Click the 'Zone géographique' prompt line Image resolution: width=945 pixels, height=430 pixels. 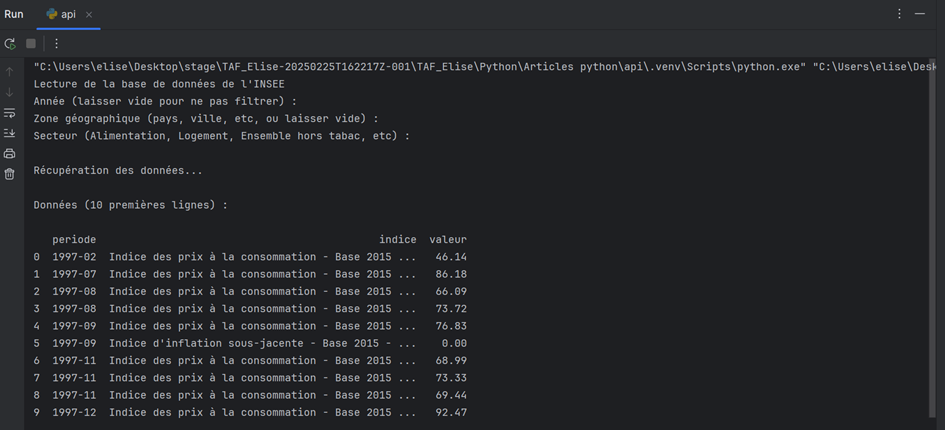pos(206,119)
